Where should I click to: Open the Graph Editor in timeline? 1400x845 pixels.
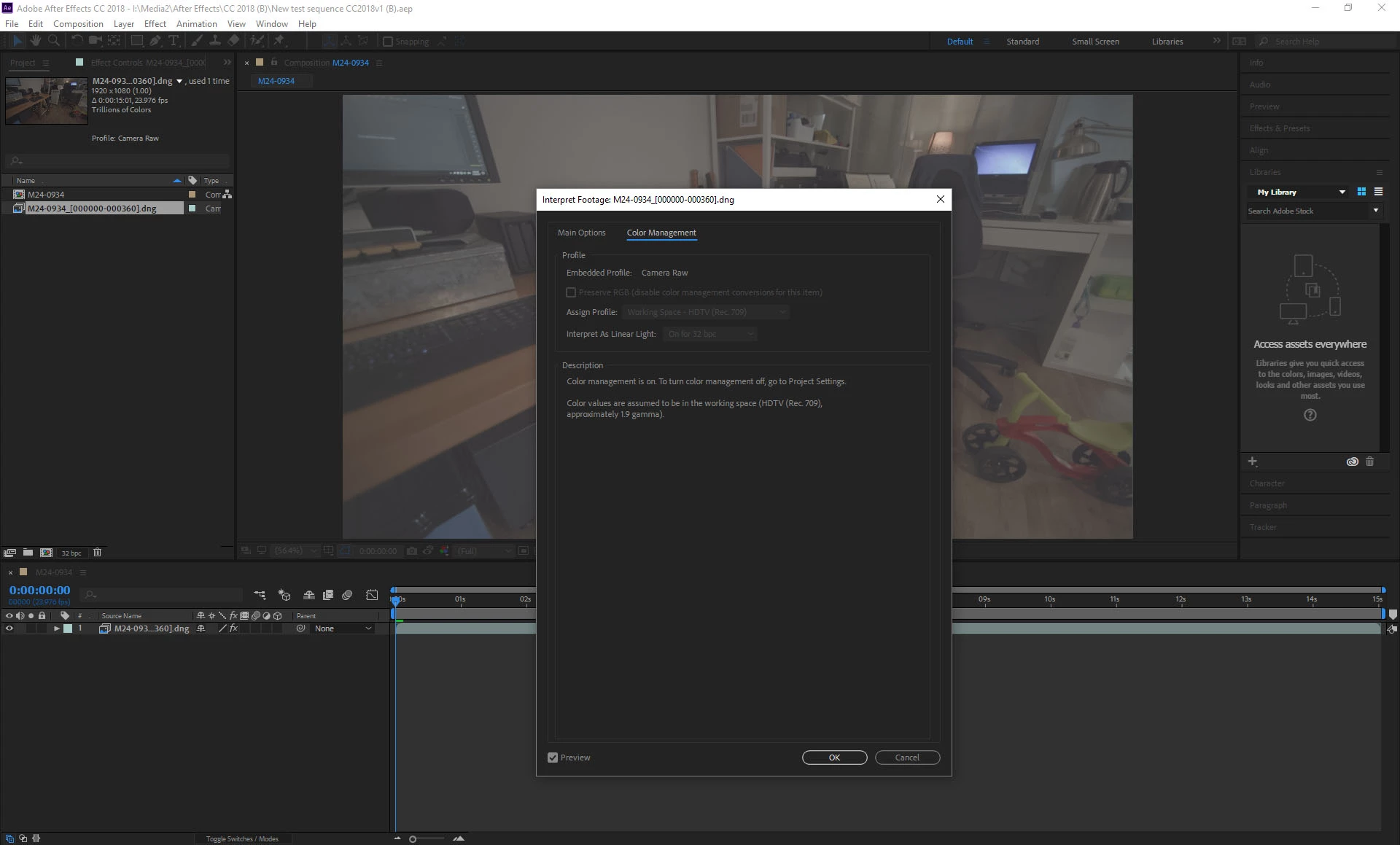tap(372, 595)
